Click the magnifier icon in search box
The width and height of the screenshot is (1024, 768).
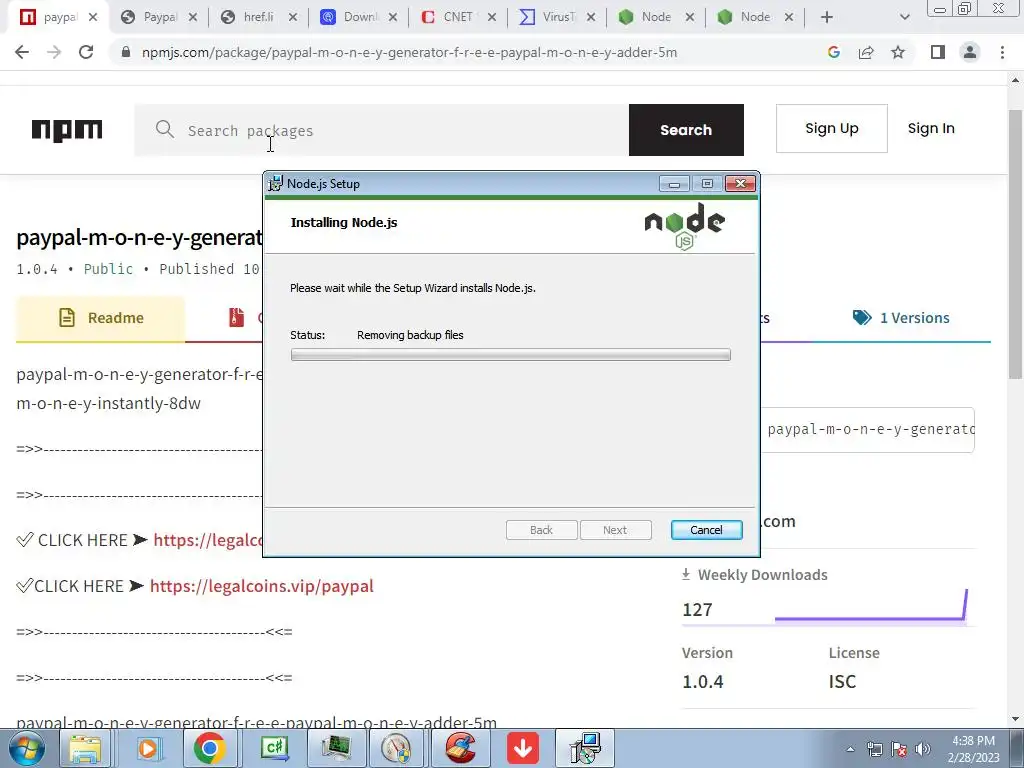pyautogui.click(x=165, y=129)
